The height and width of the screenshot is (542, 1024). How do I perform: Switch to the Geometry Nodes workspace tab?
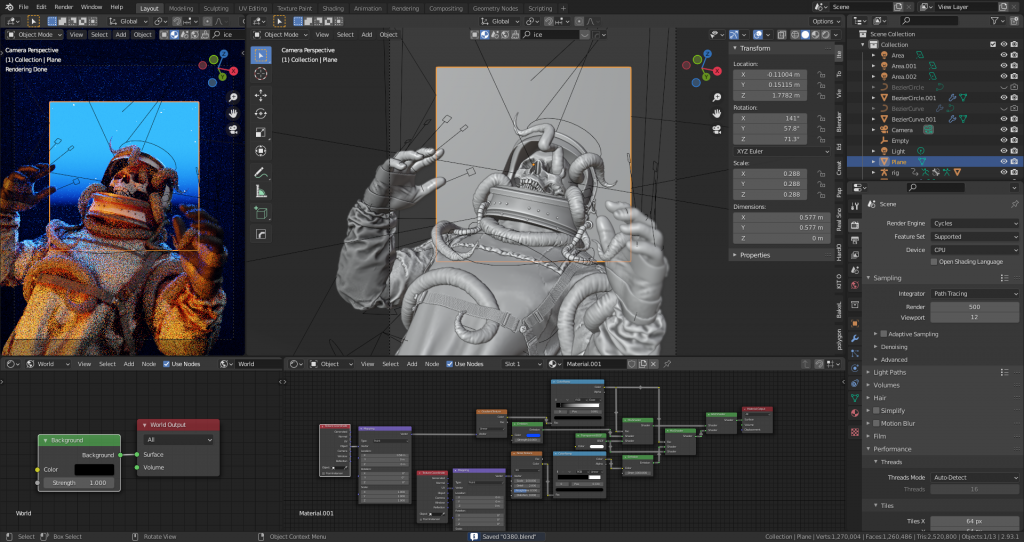[x=495, y=8]
